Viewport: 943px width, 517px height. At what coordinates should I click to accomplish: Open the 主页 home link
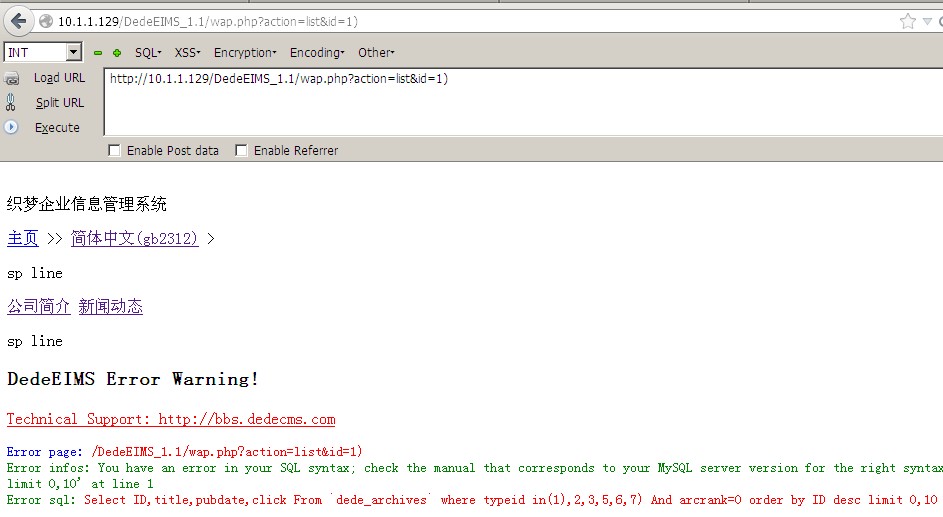pyautogui.click(x=23, y=239)
